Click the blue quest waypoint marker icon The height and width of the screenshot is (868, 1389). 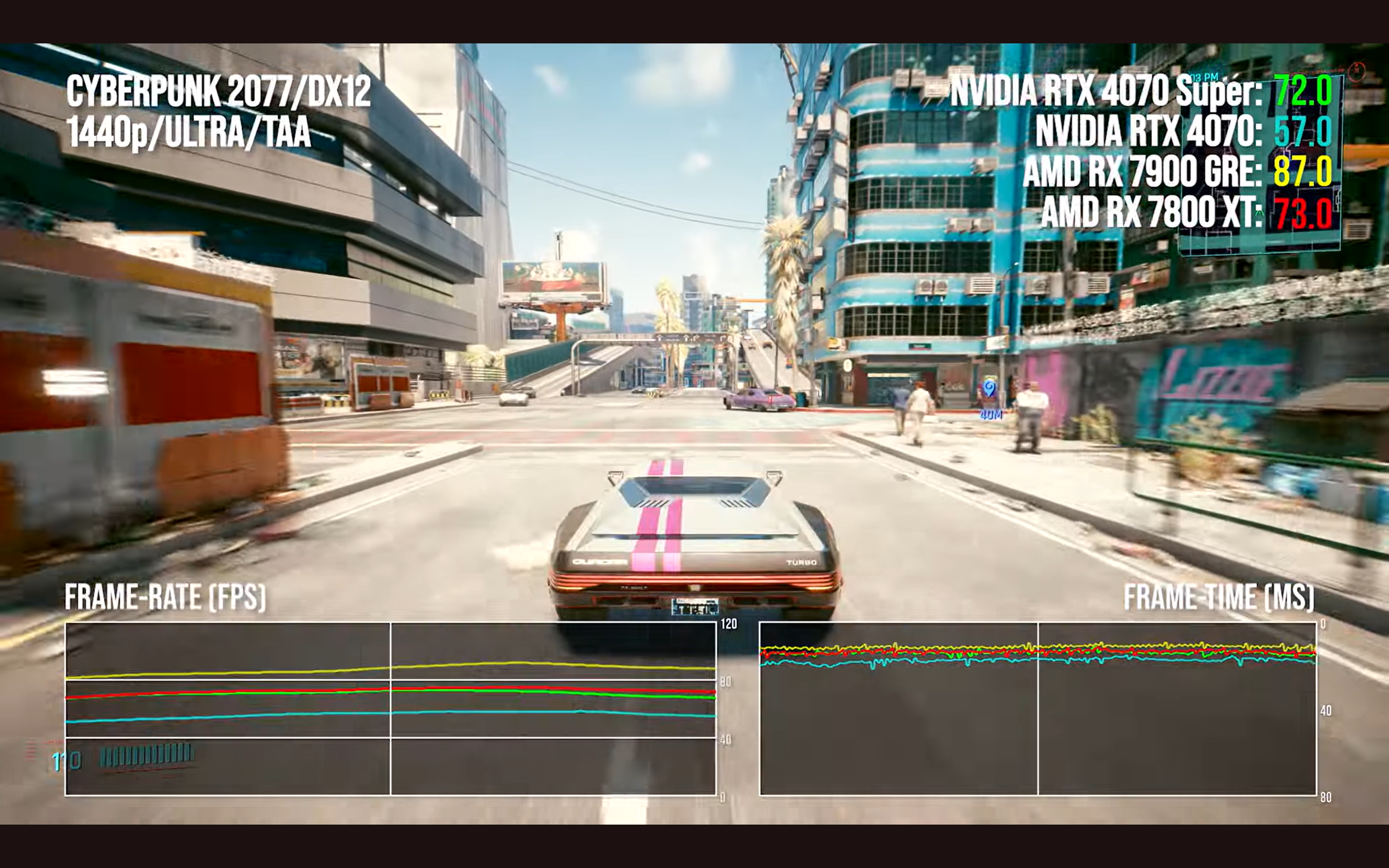point(989,389)
